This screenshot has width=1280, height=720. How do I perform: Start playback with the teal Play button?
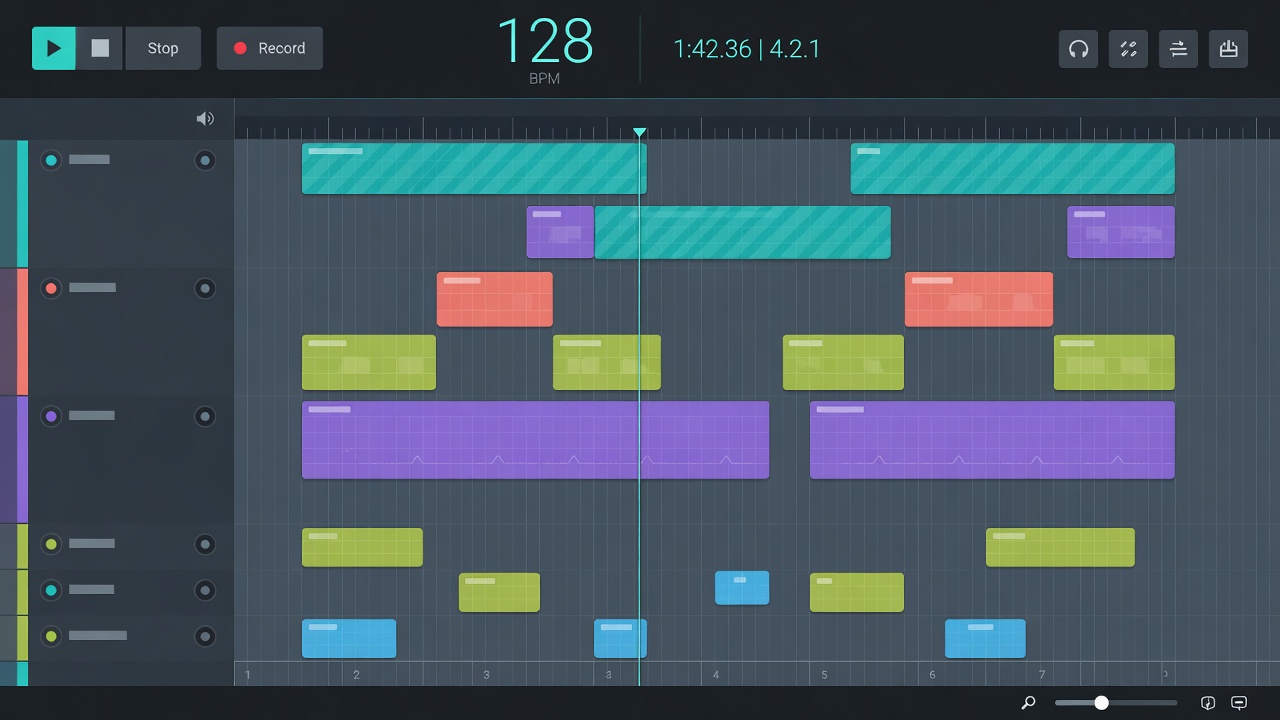tap(54, 48)
